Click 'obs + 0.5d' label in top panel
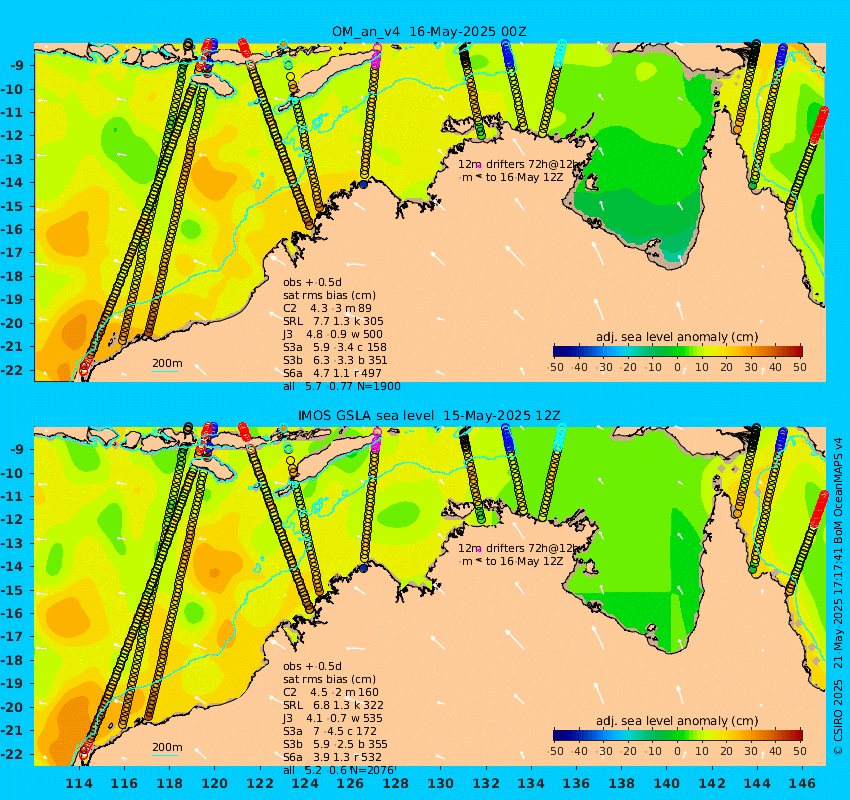The width and height of the screenshot is (850, 800). (x=312, y=282)
